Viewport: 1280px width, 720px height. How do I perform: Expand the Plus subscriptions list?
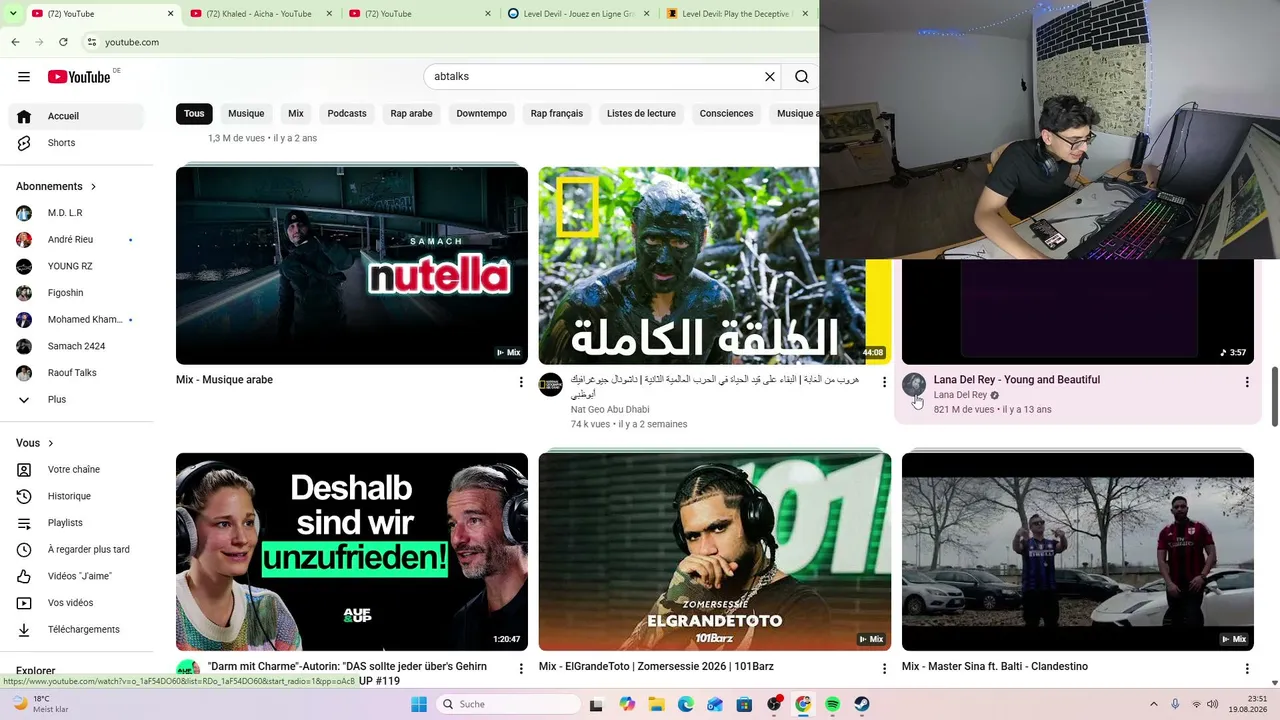76,399
